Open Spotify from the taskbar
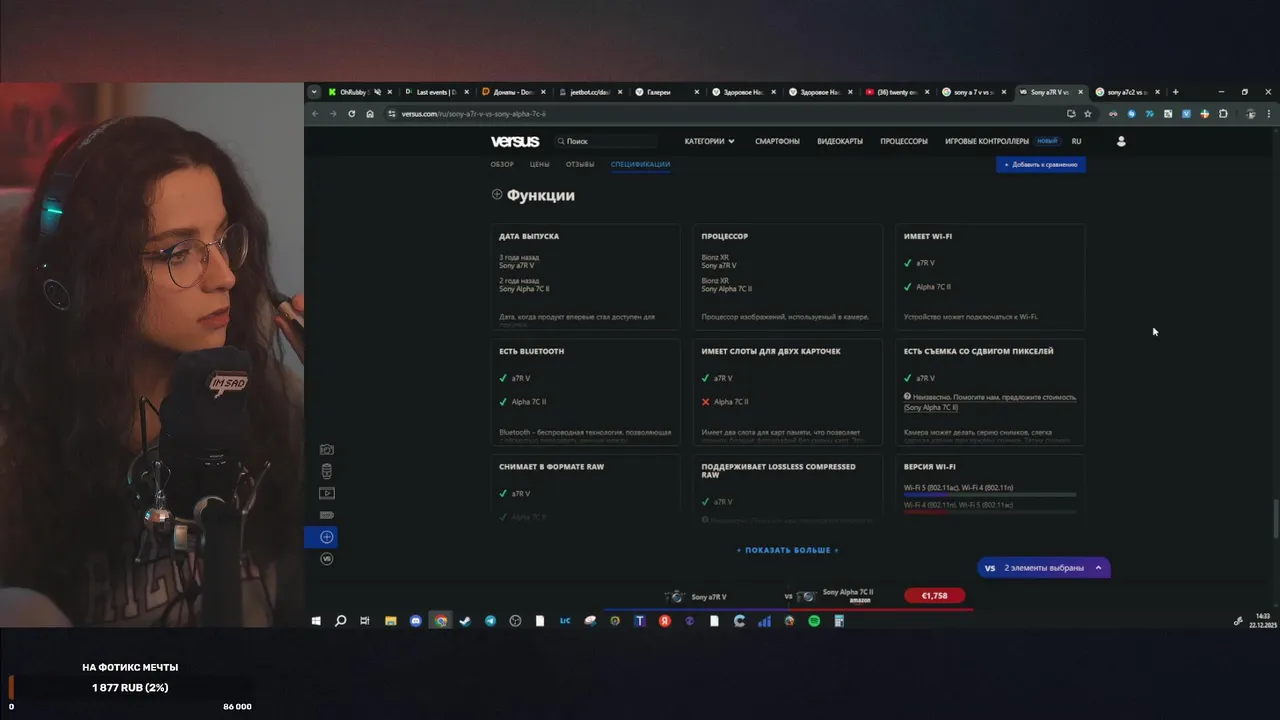1280x720 pixels. pyautogui.click(x=814, y=621)
